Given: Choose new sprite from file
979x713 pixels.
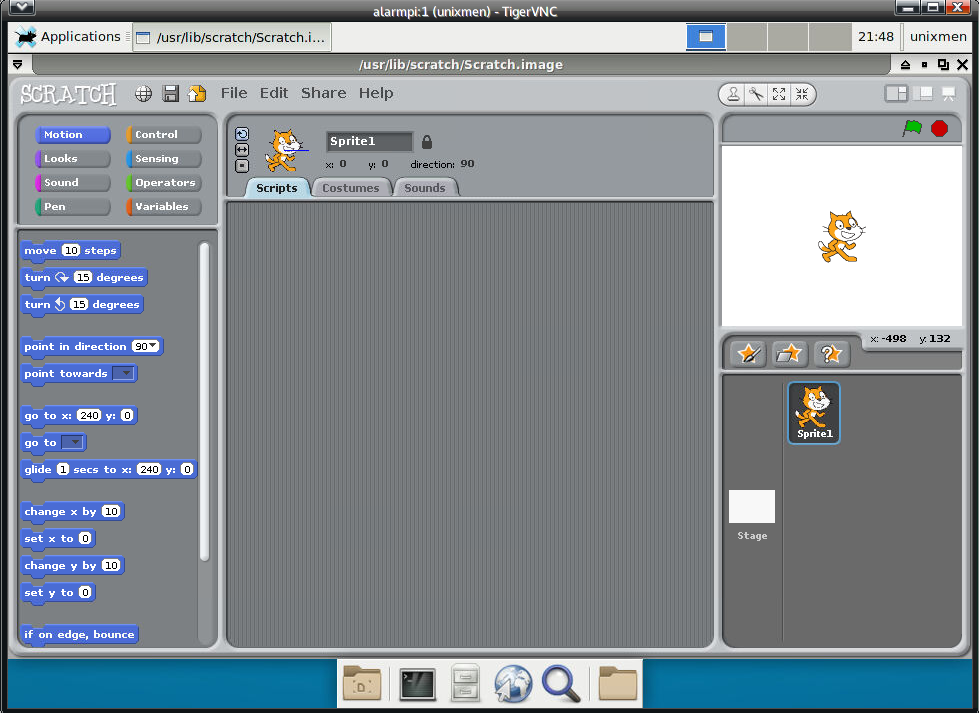Looking at the screenshot, I should tap(790, 355).
